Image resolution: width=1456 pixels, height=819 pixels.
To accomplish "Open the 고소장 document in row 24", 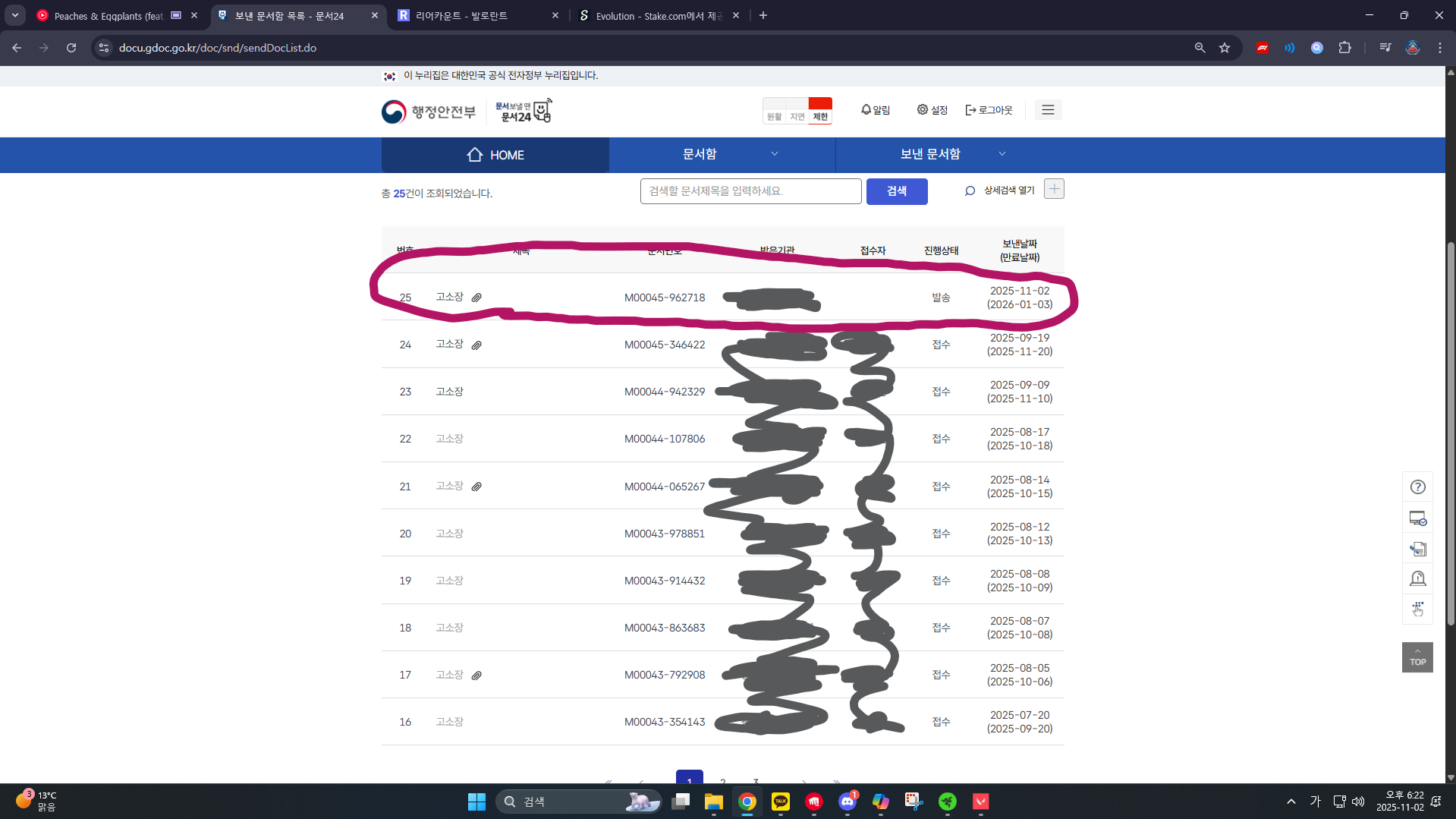I will tap(449, 344).
